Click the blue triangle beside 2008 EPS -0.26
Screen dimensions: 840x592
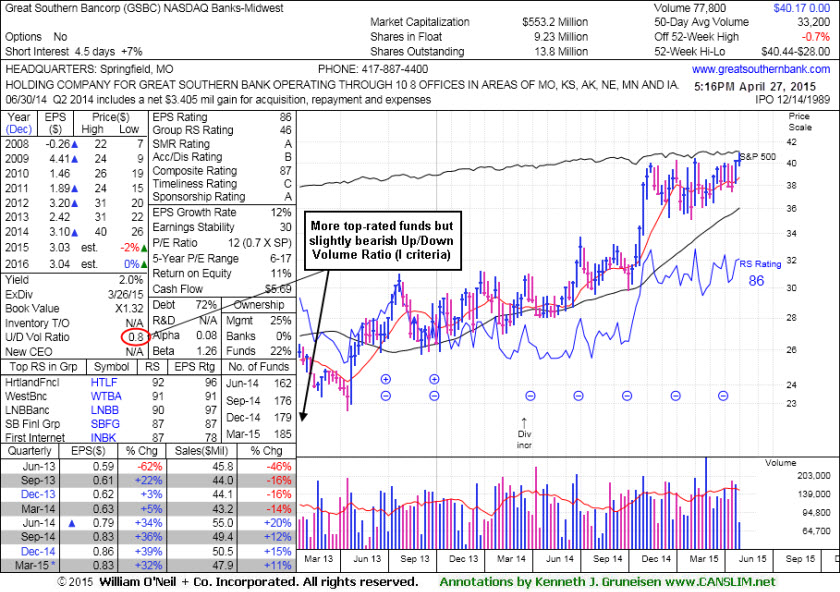tap(75, 144)
